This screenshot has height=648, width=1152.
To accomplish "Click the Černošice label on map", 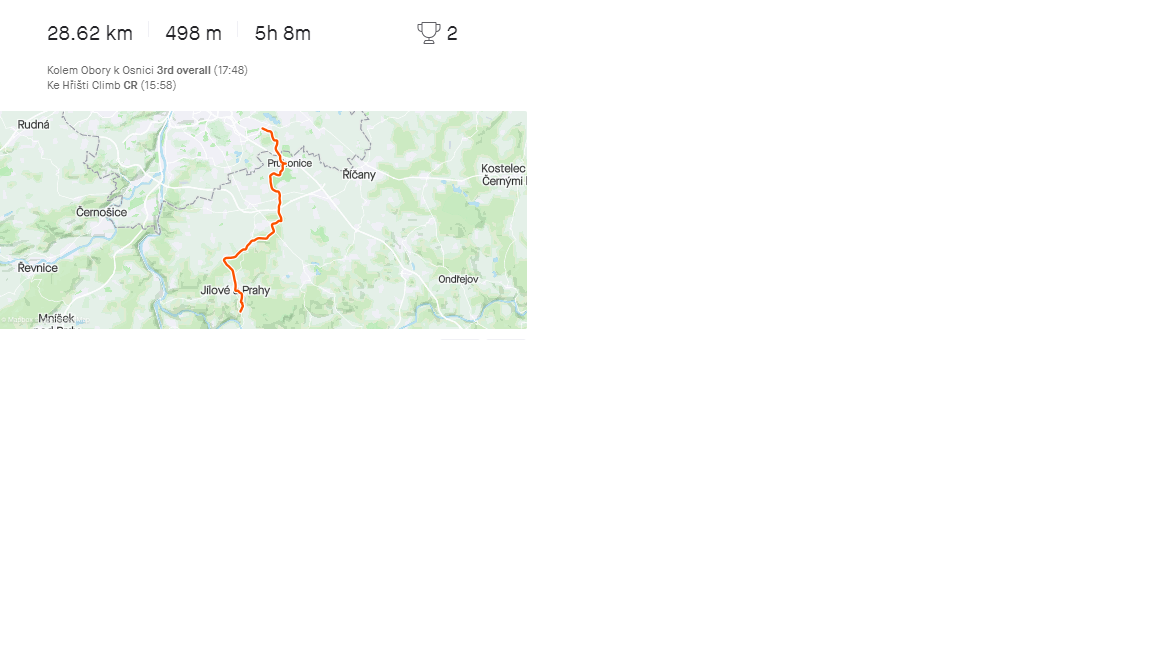I will click(x=101, y=212).
